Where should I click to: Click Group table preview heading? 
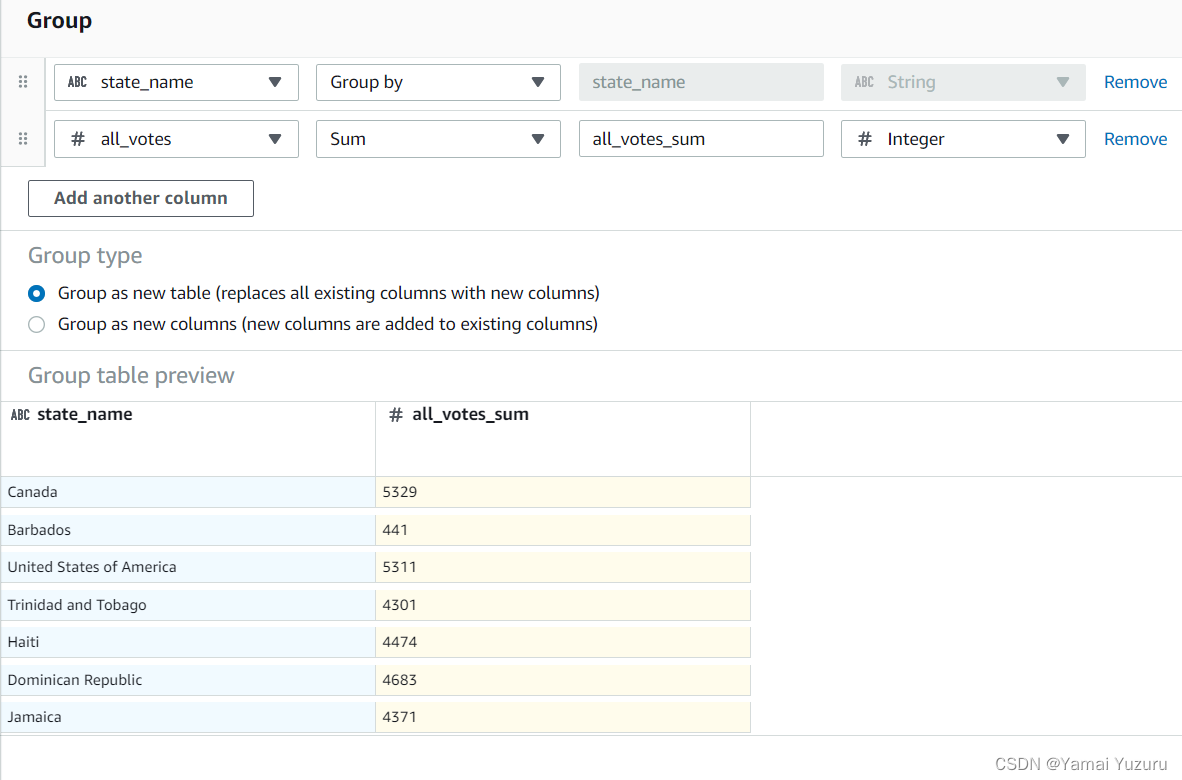[x=131, y=375]
